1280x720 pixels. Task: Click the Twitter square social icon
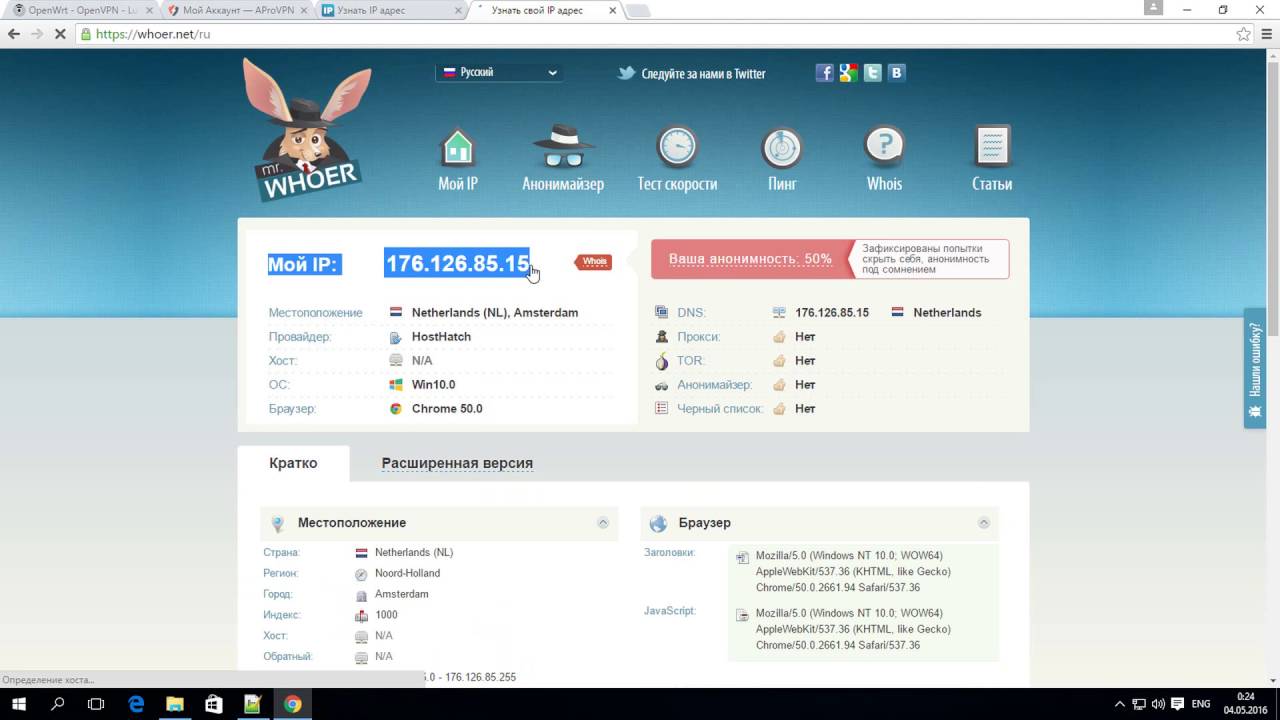(x=872, y=73)
